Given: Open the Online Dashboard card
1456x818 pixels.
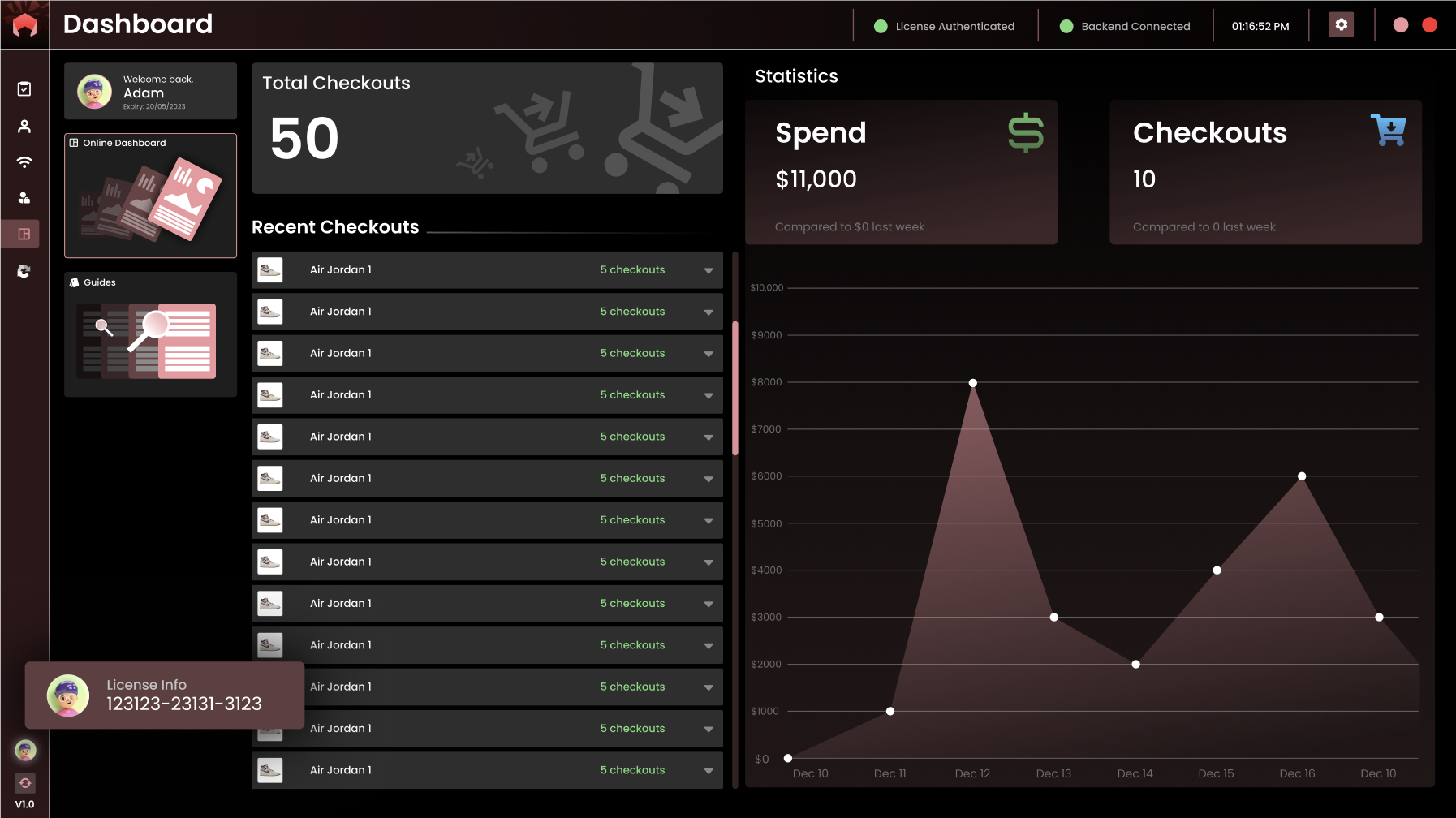Looking at the screenshot, I should pyautogui.click(x=150, y=196).
